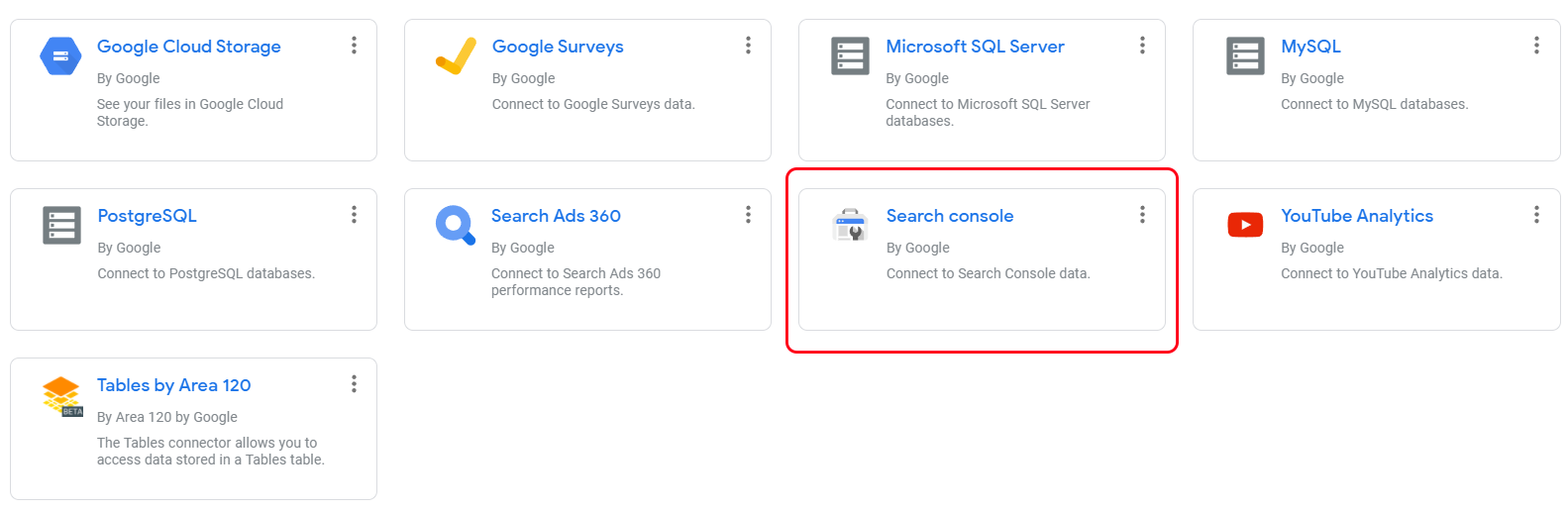Click the Search Ads 360 magnifier icon
The width and height of the screenshot is (1568, 512).
click(456, 226)
